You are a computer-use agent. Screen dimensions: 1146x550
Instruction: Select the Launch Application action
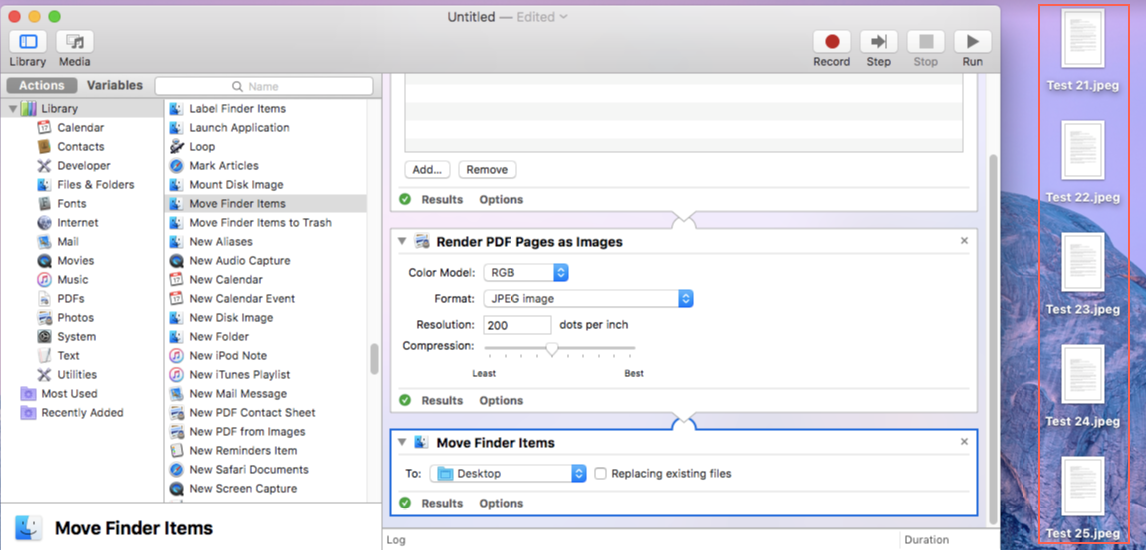click(239, 128)
